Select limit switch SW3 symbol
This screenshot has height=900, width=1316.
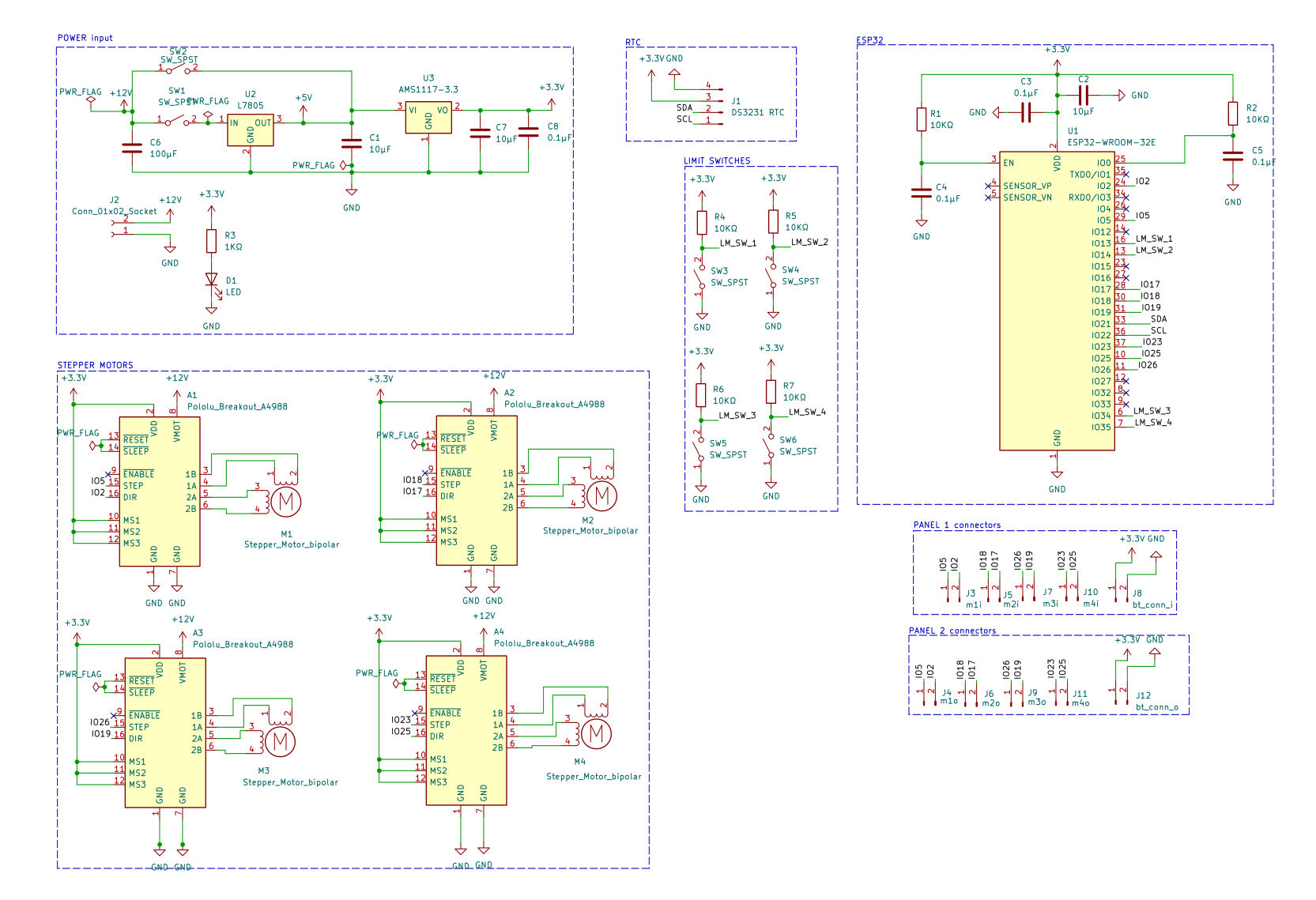click(x=700, y=277)
